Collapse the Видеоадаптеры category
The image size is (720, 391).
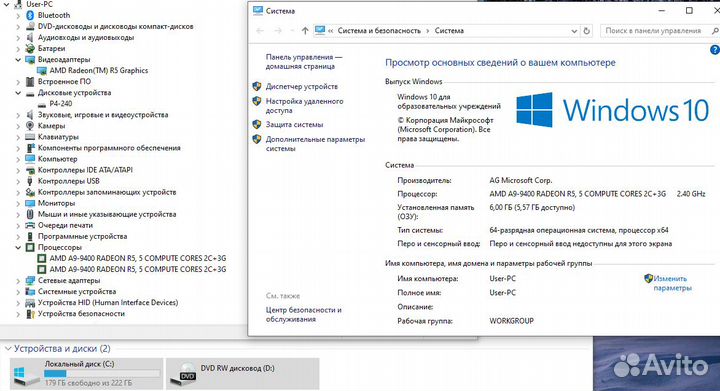coord(18,60)
